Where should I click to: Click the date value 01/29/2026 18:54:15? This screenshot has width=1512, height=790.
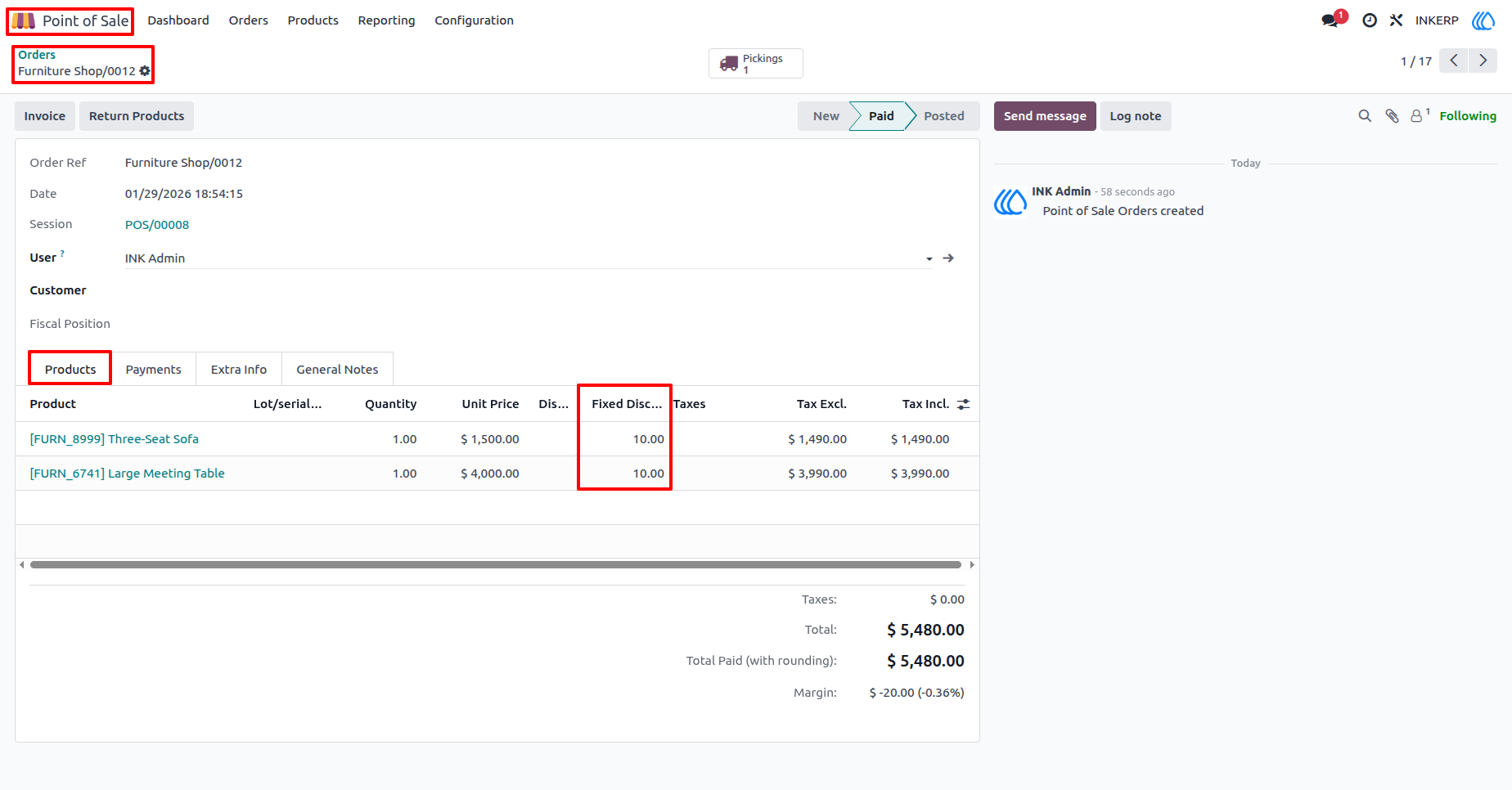pos(184,194)
